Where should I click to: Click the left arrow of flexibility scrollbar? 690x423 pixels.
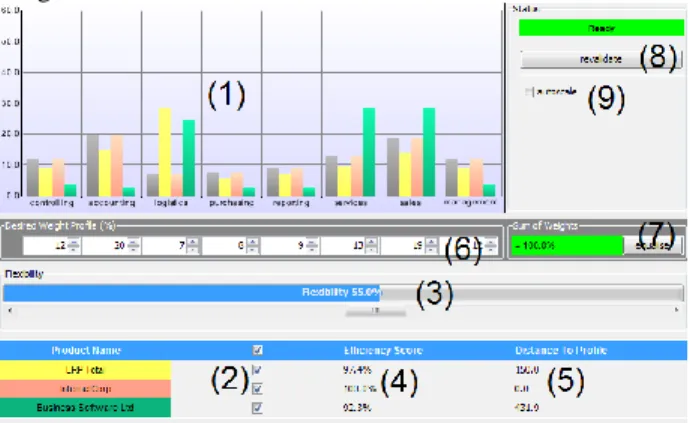click(10, 310)
